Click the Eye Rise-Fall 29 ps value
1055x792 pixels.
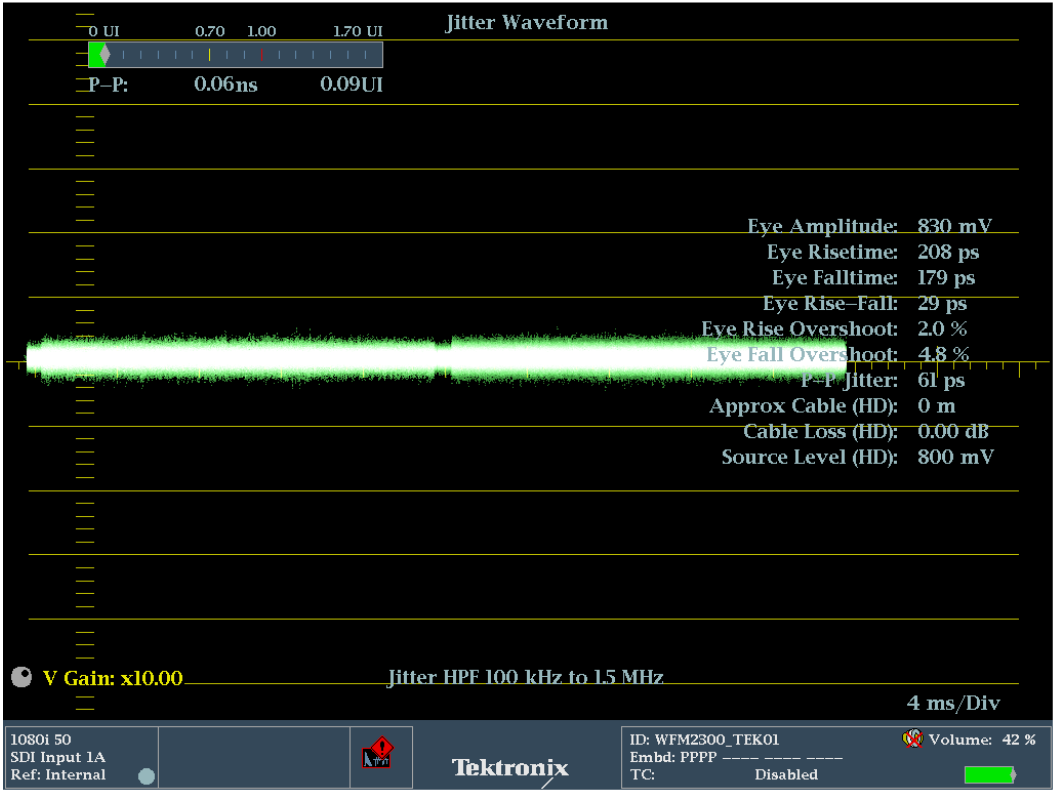tap(942, 303)
